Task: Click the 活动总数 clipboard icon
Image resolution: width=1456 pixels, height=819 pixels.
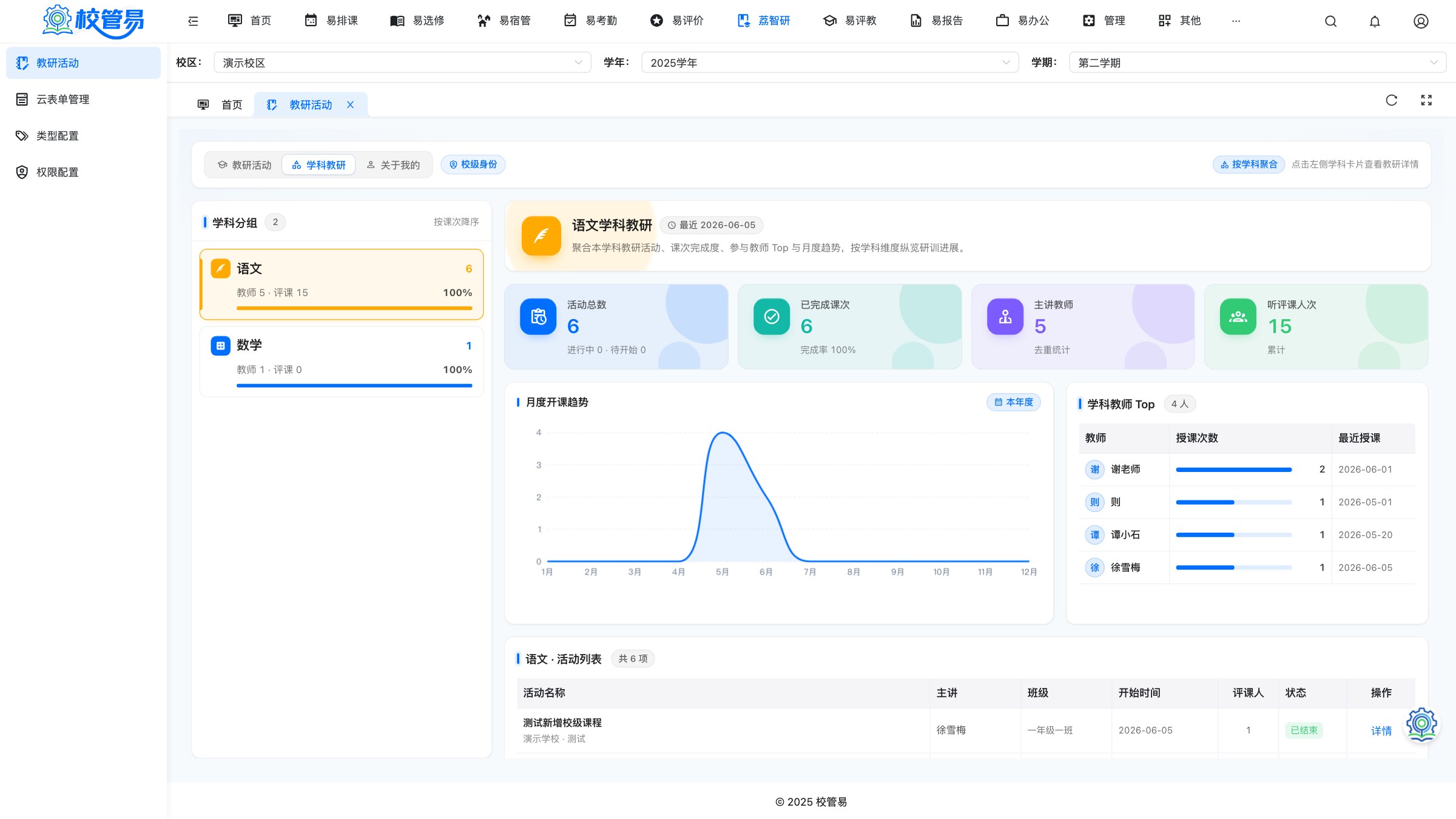Action: (x=538, y=316)
